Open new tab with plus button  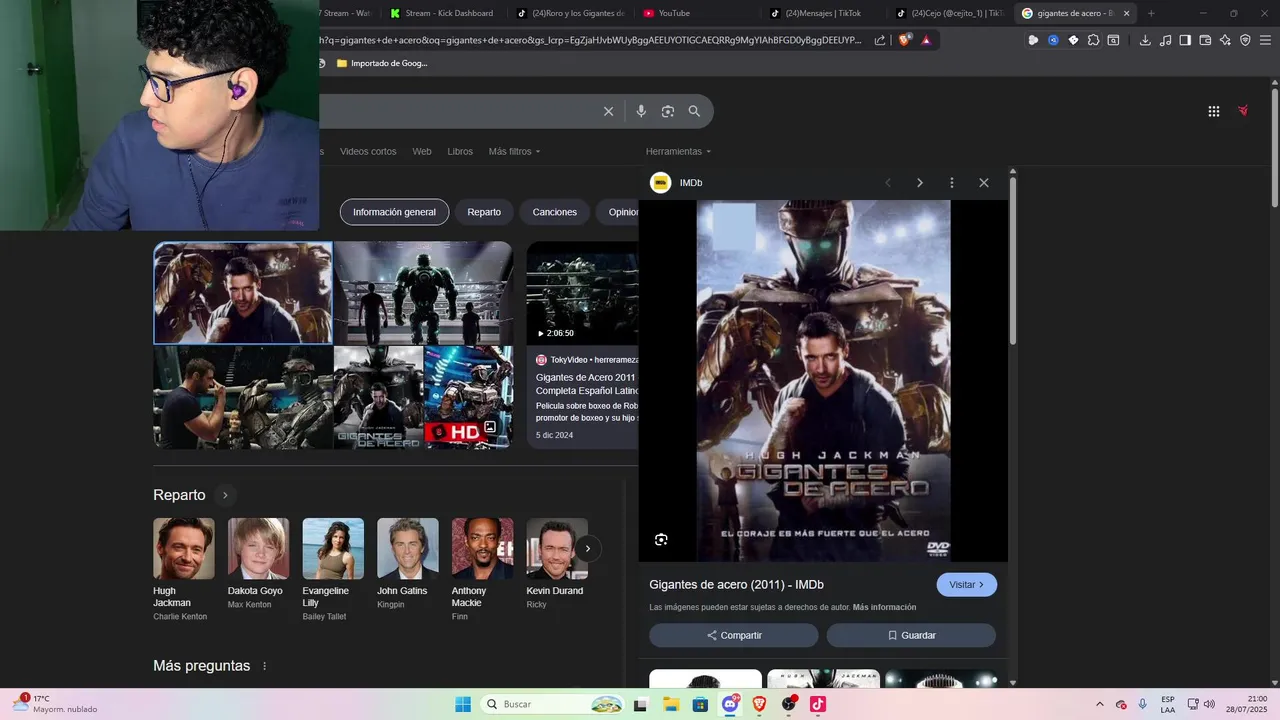(1151, 13)
